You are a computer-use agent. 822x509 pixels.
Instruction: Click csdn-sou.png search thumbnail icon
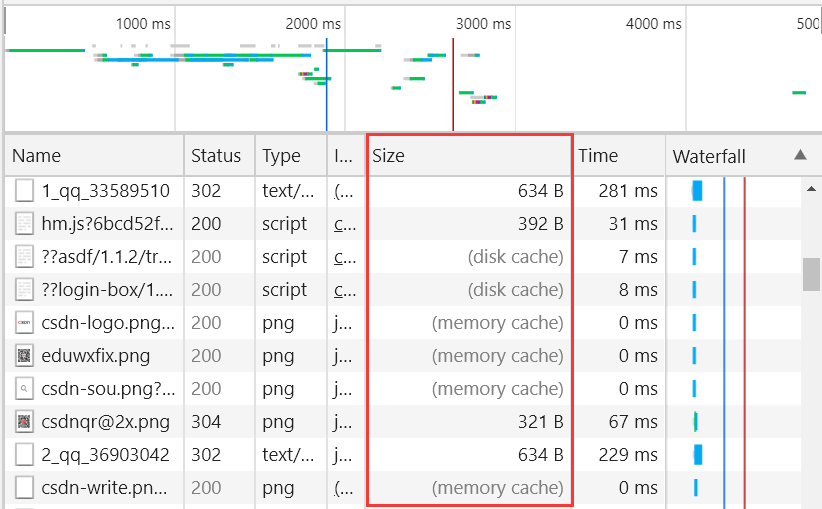click(24, 389)
